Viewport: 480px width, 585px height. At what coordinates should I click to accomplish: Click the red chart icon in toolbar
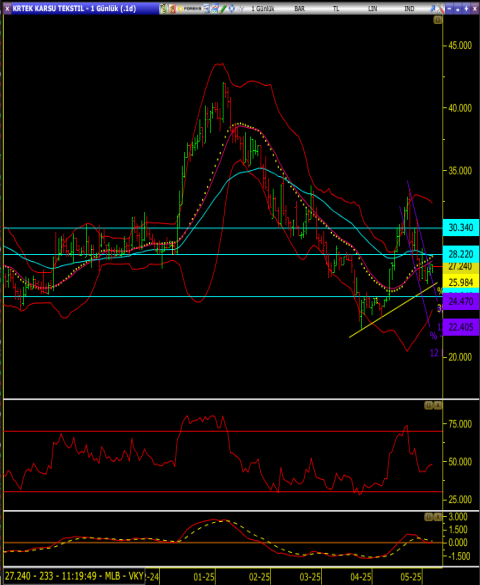(172, 9)
